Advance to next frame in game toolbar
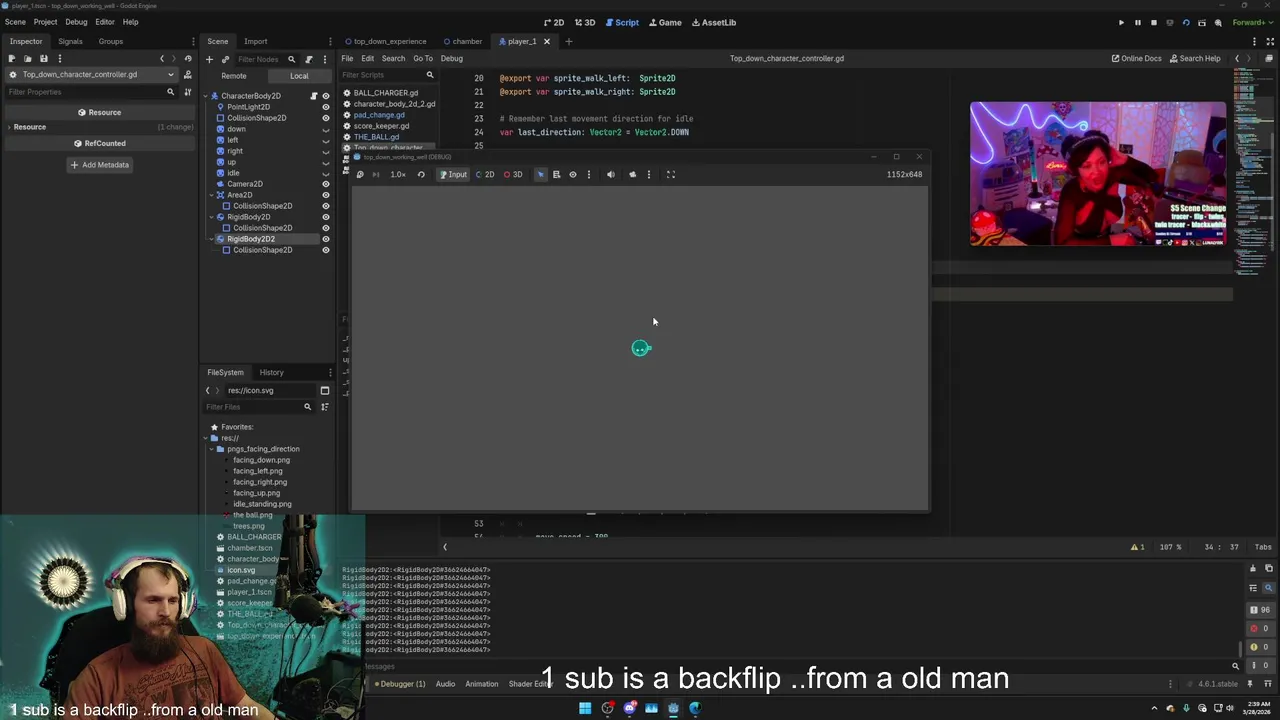The image size is (1280, 720). [376, 175]
